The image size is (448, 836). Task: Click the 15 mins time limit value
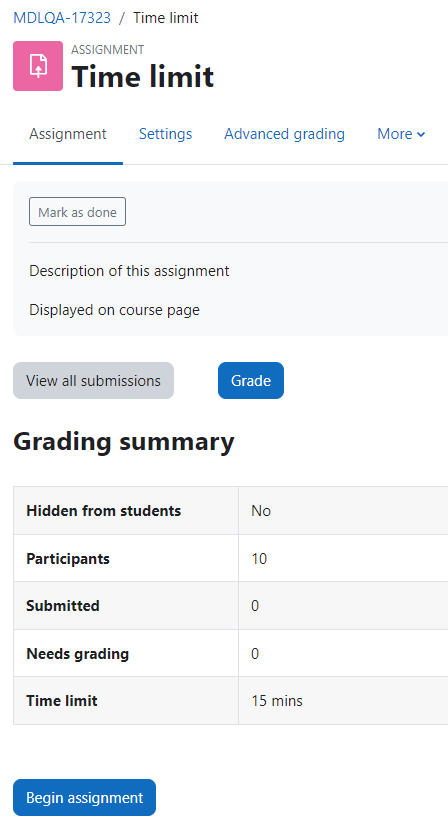277,701
